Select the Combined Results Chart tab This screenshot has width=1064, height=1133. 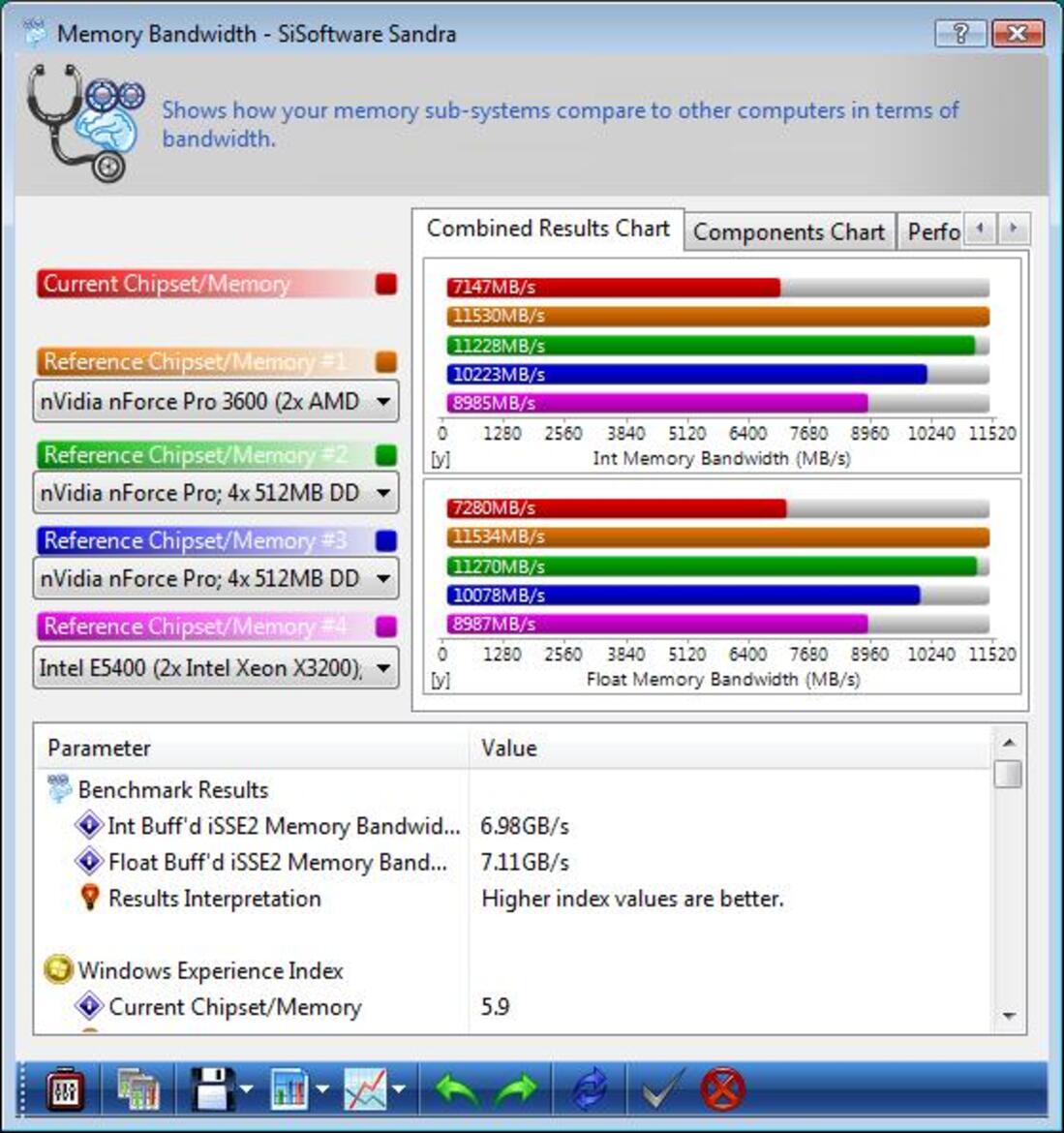point(548,229)
